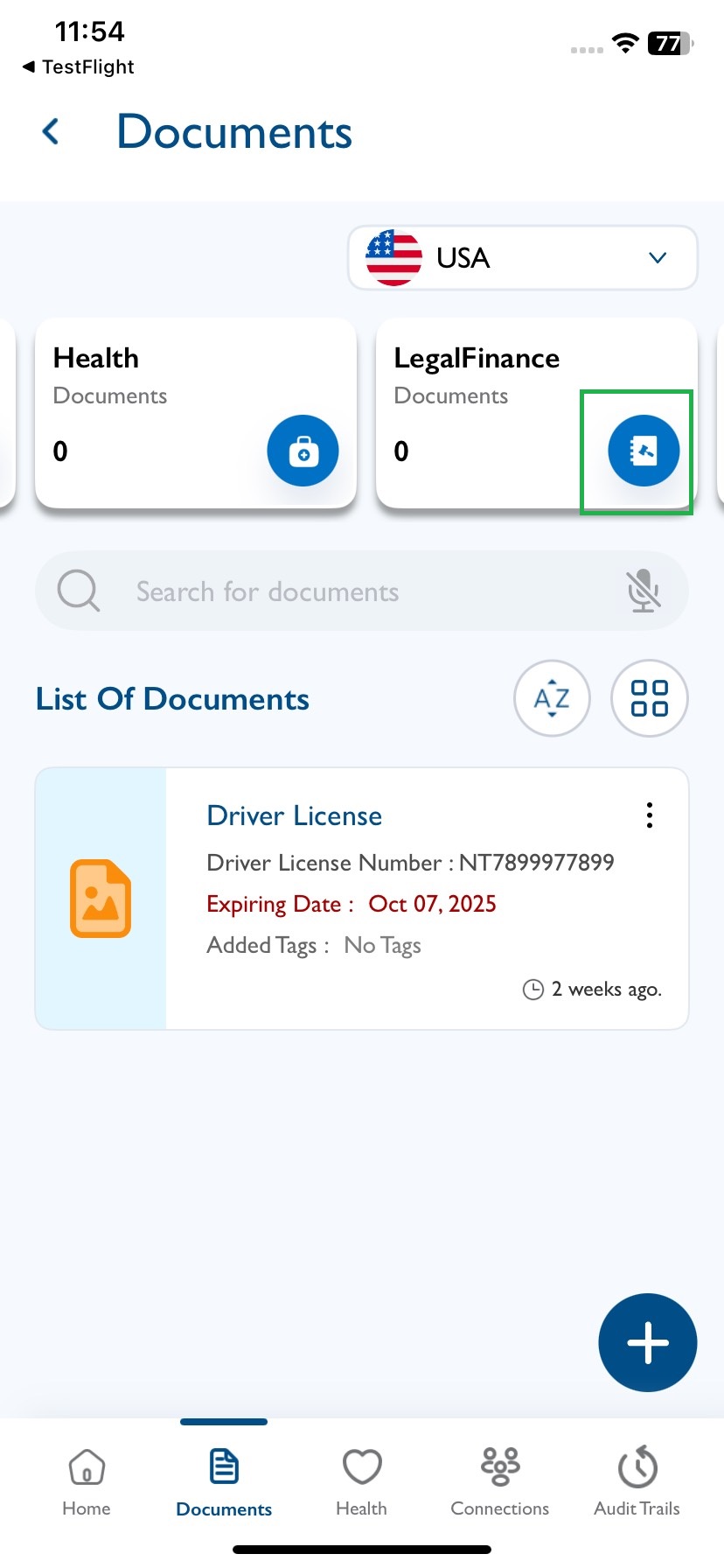The height and width of the screenshot is (1568, 724).
Task: Switch to grid view layout
Action: 649,698
